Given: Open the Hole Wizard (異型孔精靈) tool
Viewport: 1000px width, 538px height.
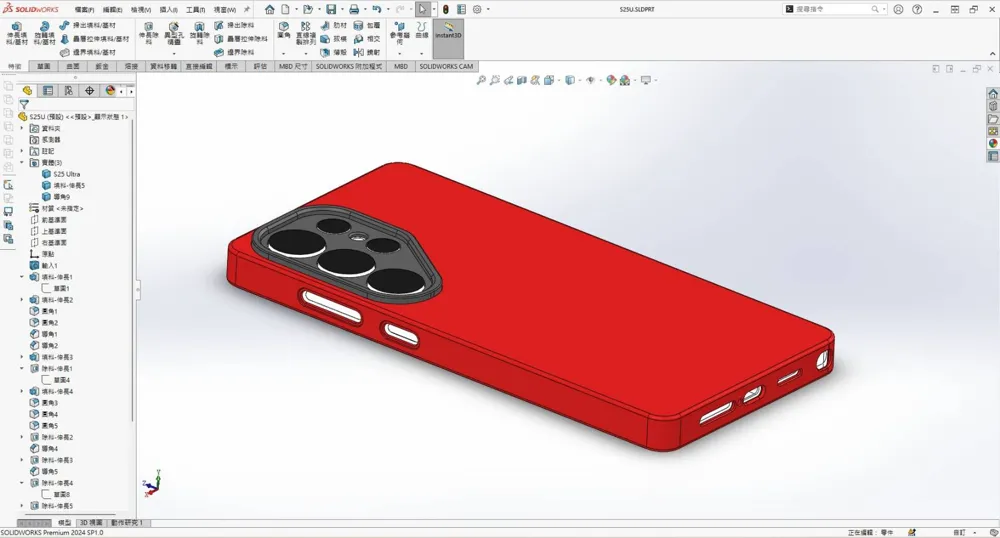Looking at the screenshot, I should [x=173, y=34].
